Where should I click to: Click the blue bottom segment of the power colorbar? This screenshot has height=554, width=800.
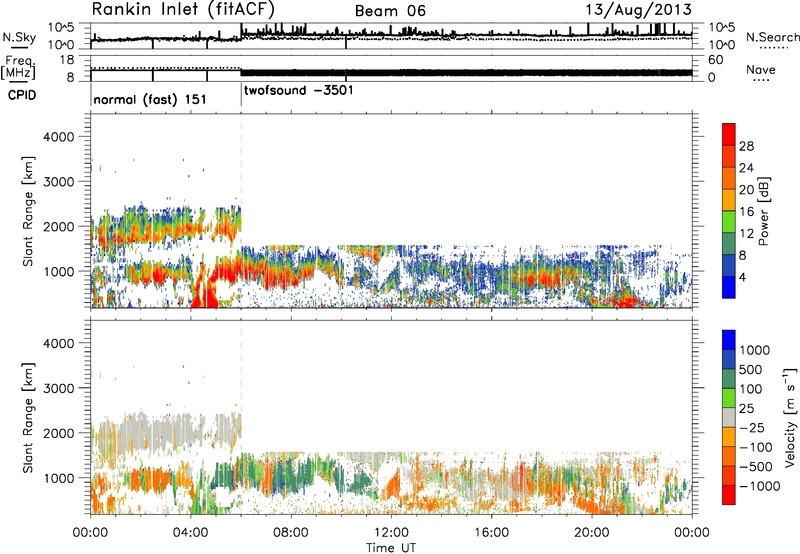coord(729,287)
